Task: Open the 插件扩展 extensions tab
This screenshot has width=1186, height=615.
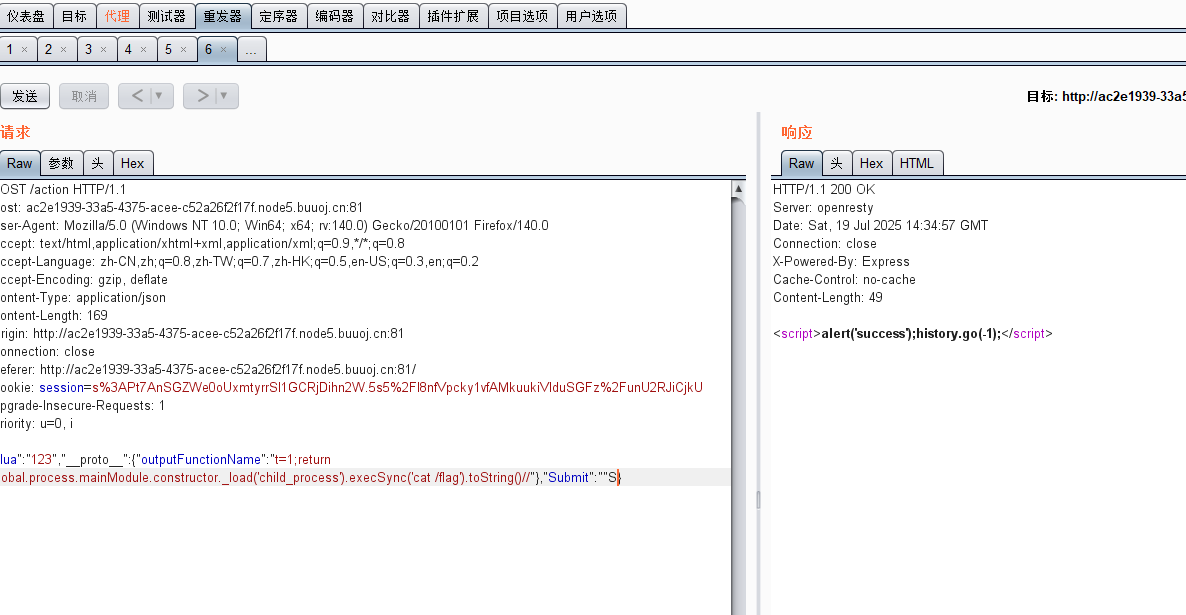Action: point(453,16)
